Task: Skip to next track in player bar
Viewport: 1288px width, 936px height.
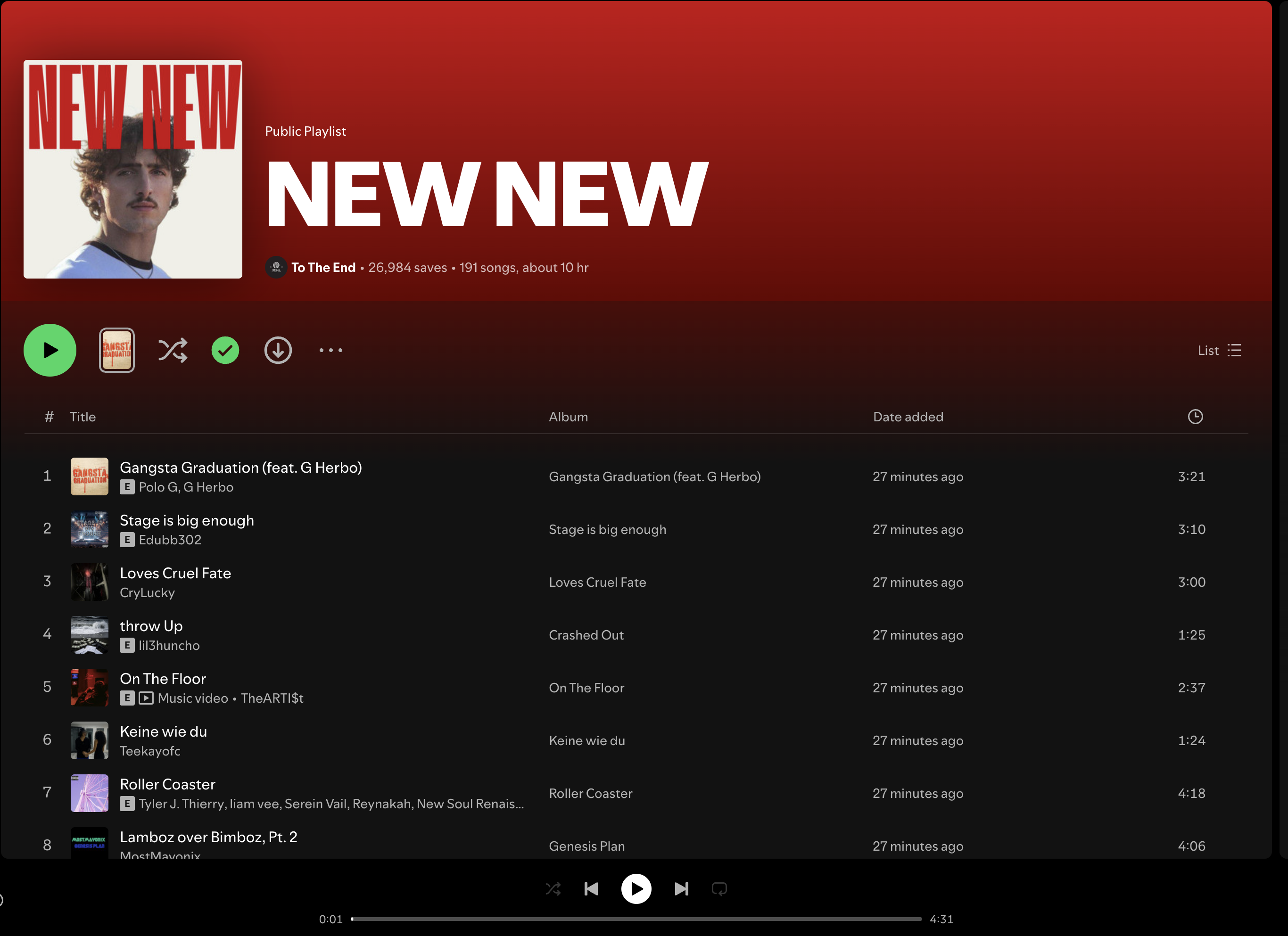Action: coord(681,888)
